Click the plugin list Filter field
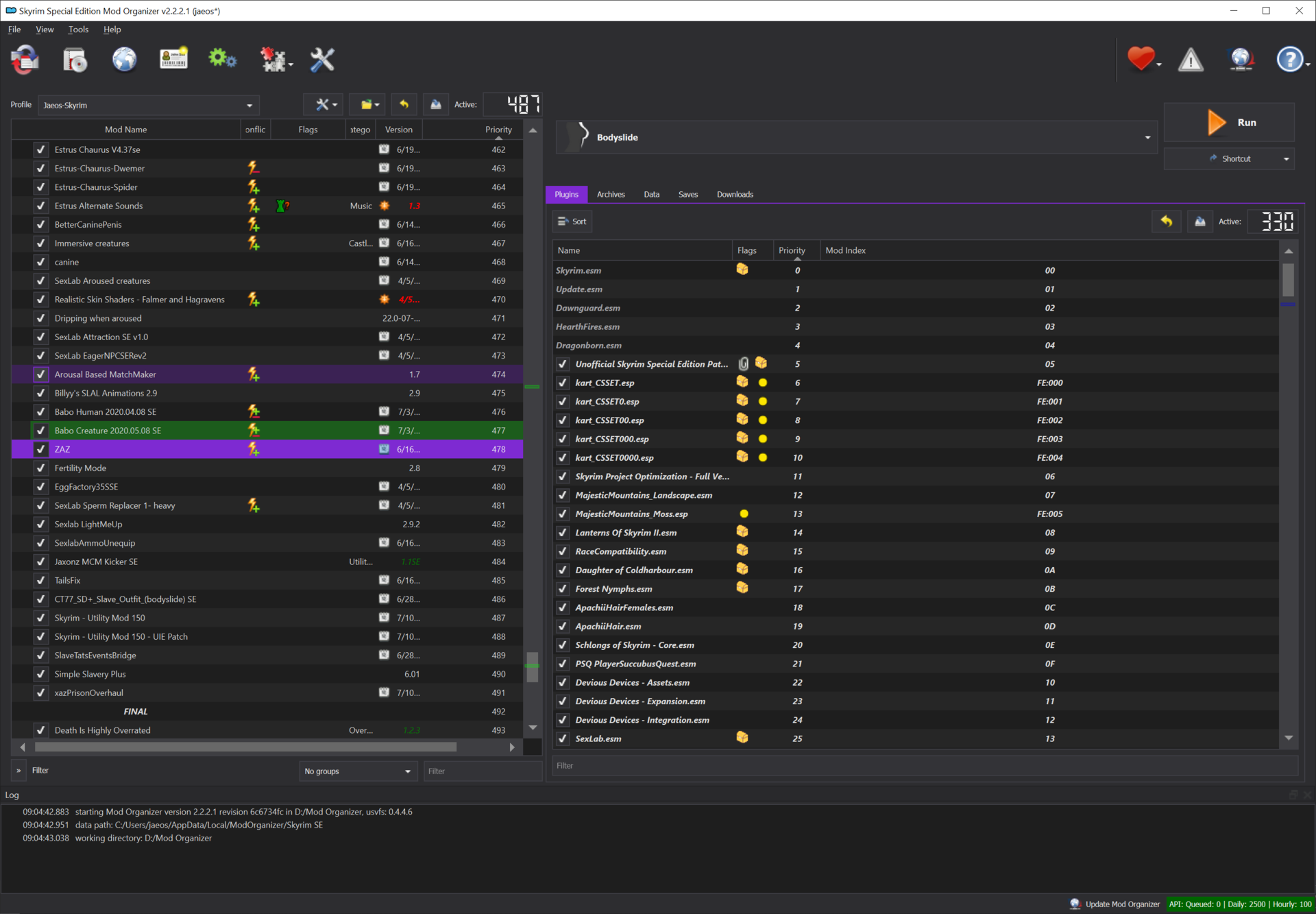Image resolution: width=1316 pixels, height=914 pixels. click(925, 765)
